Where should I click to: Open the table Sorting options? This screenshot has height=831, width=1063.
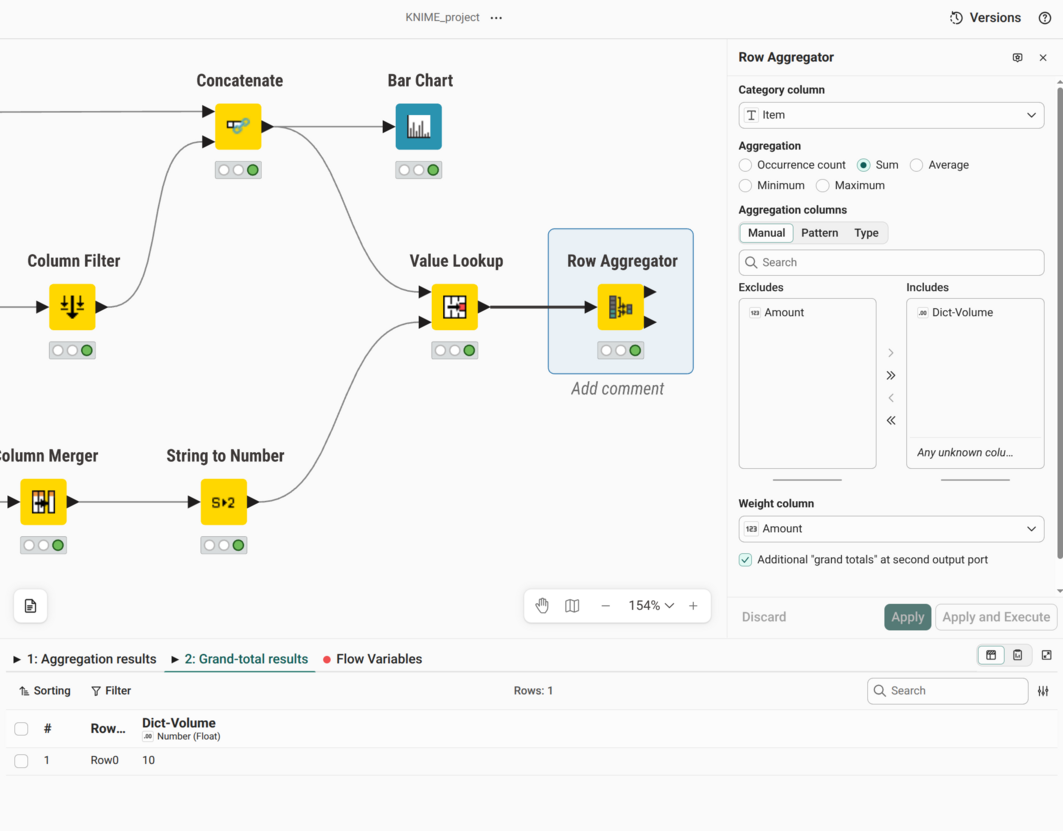(45, 691)
